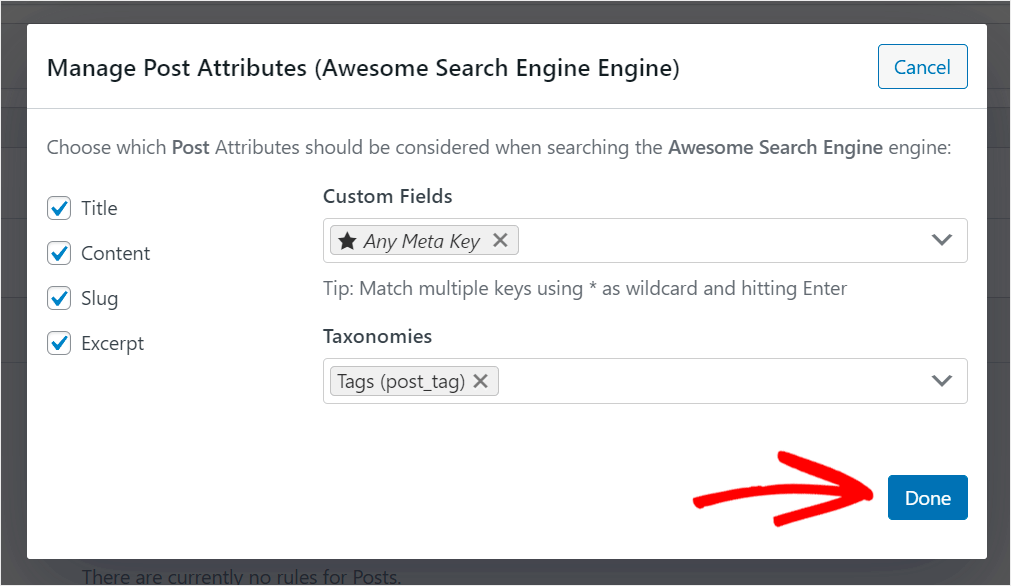This screenshot has height=586, width=1011.
Task: Click the star icon on Any Meta Key
Action: coord(347,241)
